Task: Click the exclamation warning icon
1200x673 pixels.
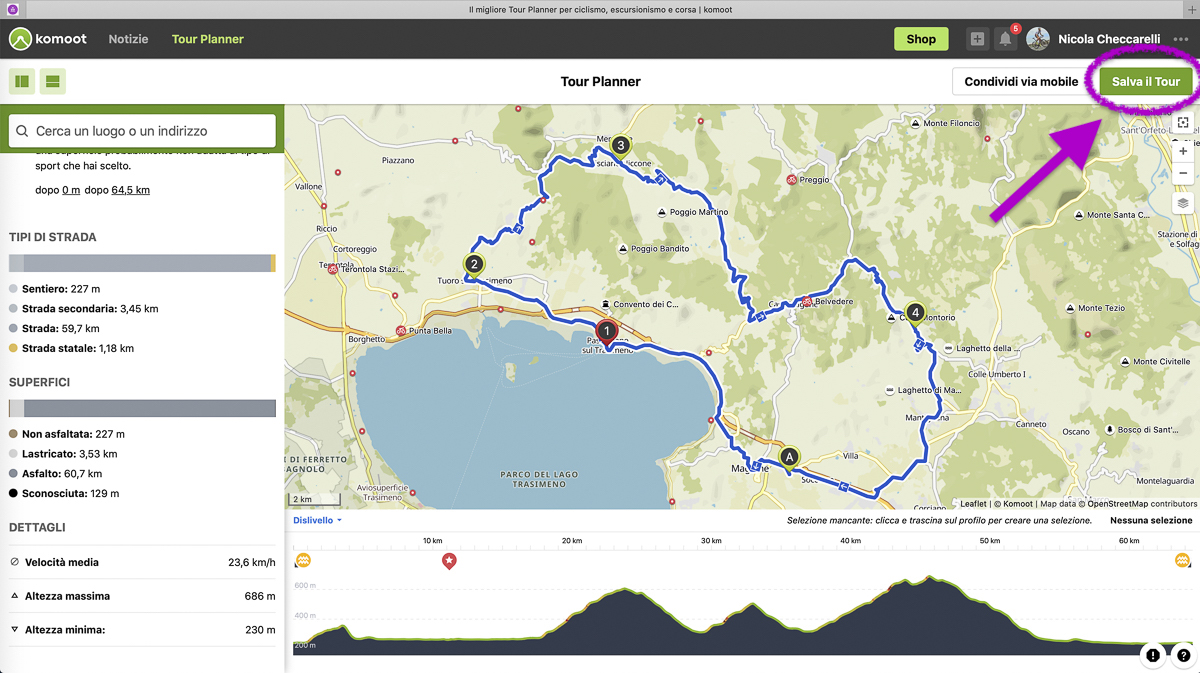Action: point(1153,656)
